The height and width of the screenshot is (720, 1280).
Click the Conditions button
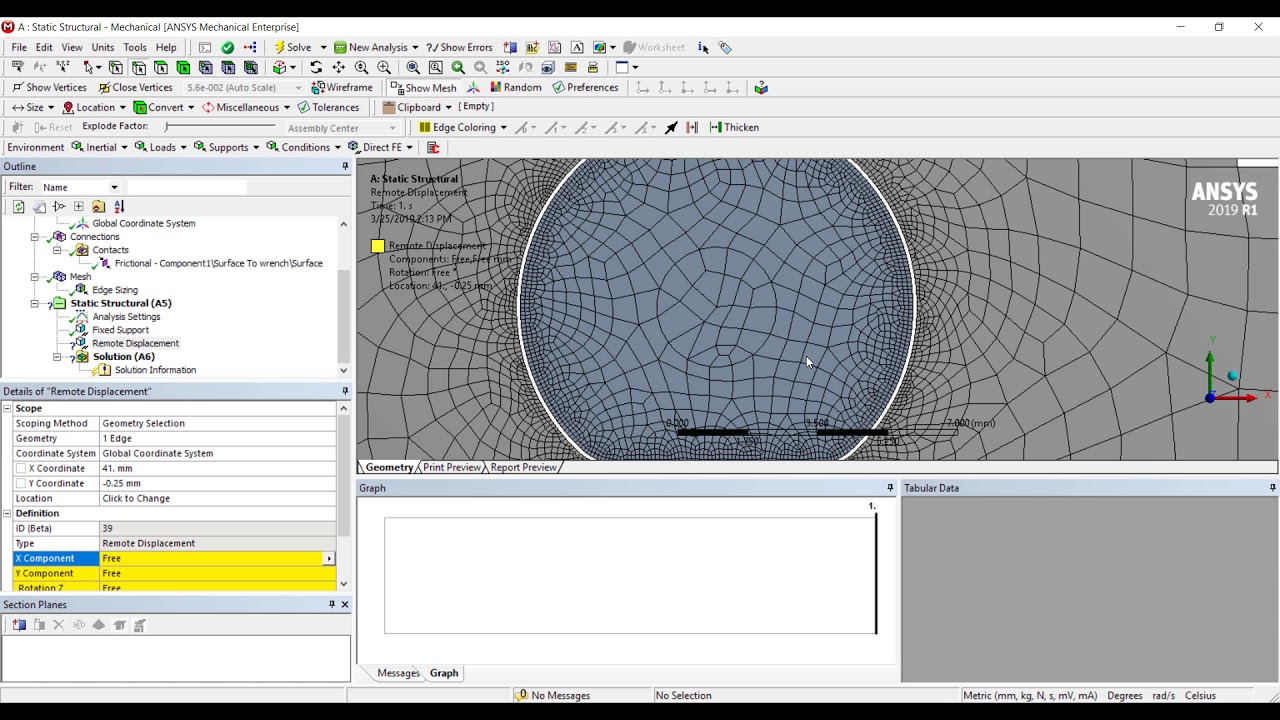coord(304,147)
